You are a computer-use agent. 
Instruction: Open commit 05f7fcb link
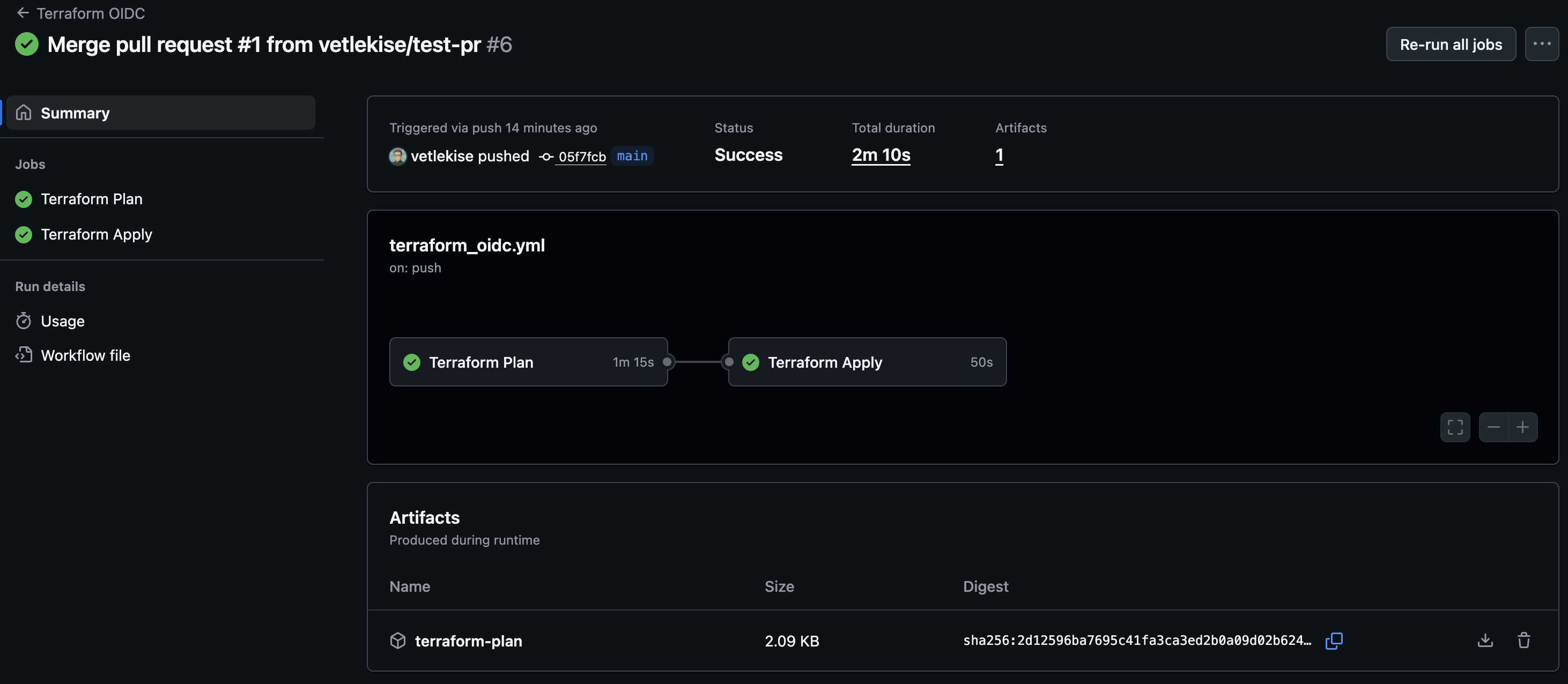point(582,157)
